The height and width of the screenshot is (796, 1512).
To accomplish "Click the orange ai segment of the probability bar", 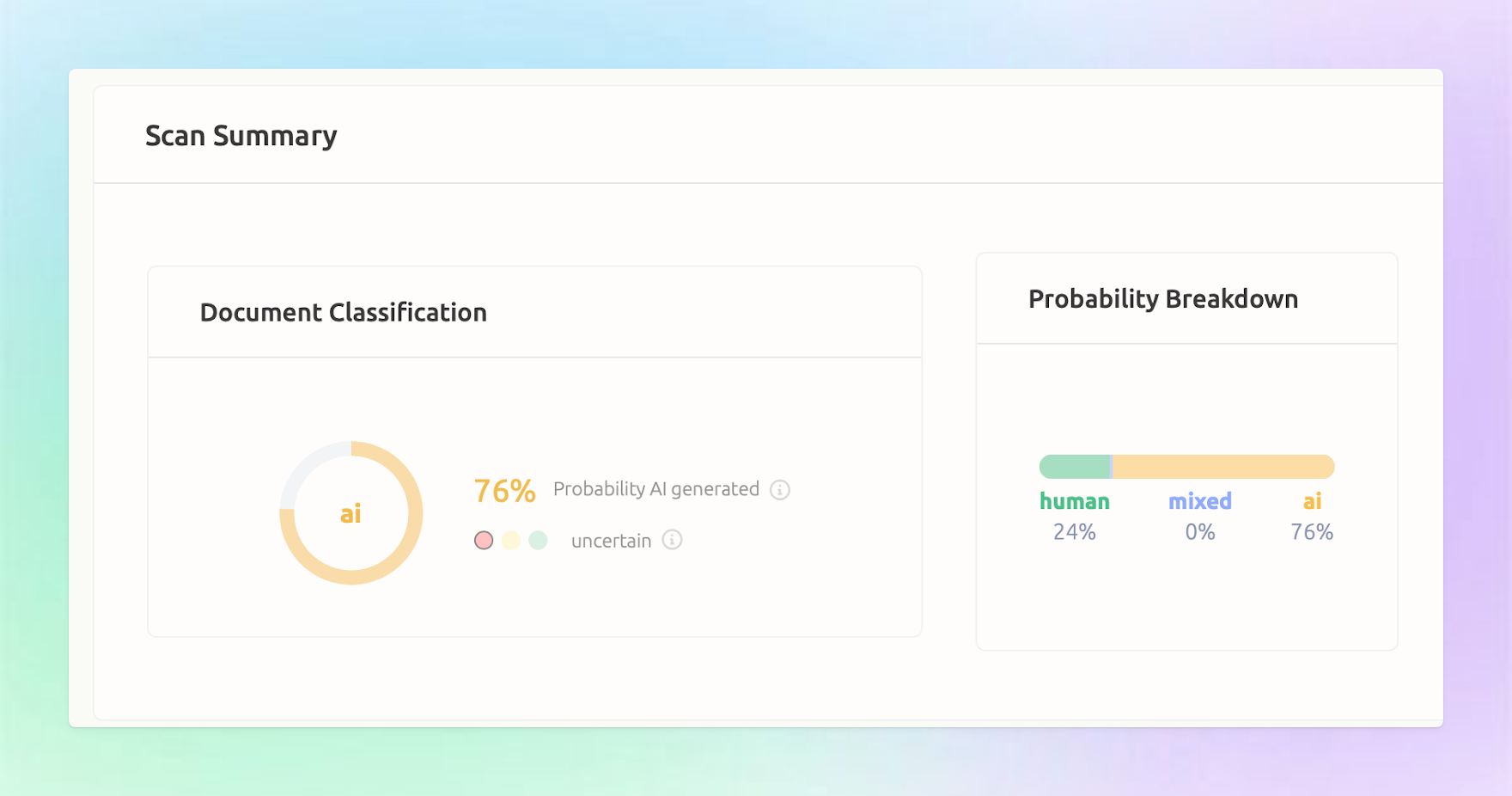I will [x=1223, y=467].
